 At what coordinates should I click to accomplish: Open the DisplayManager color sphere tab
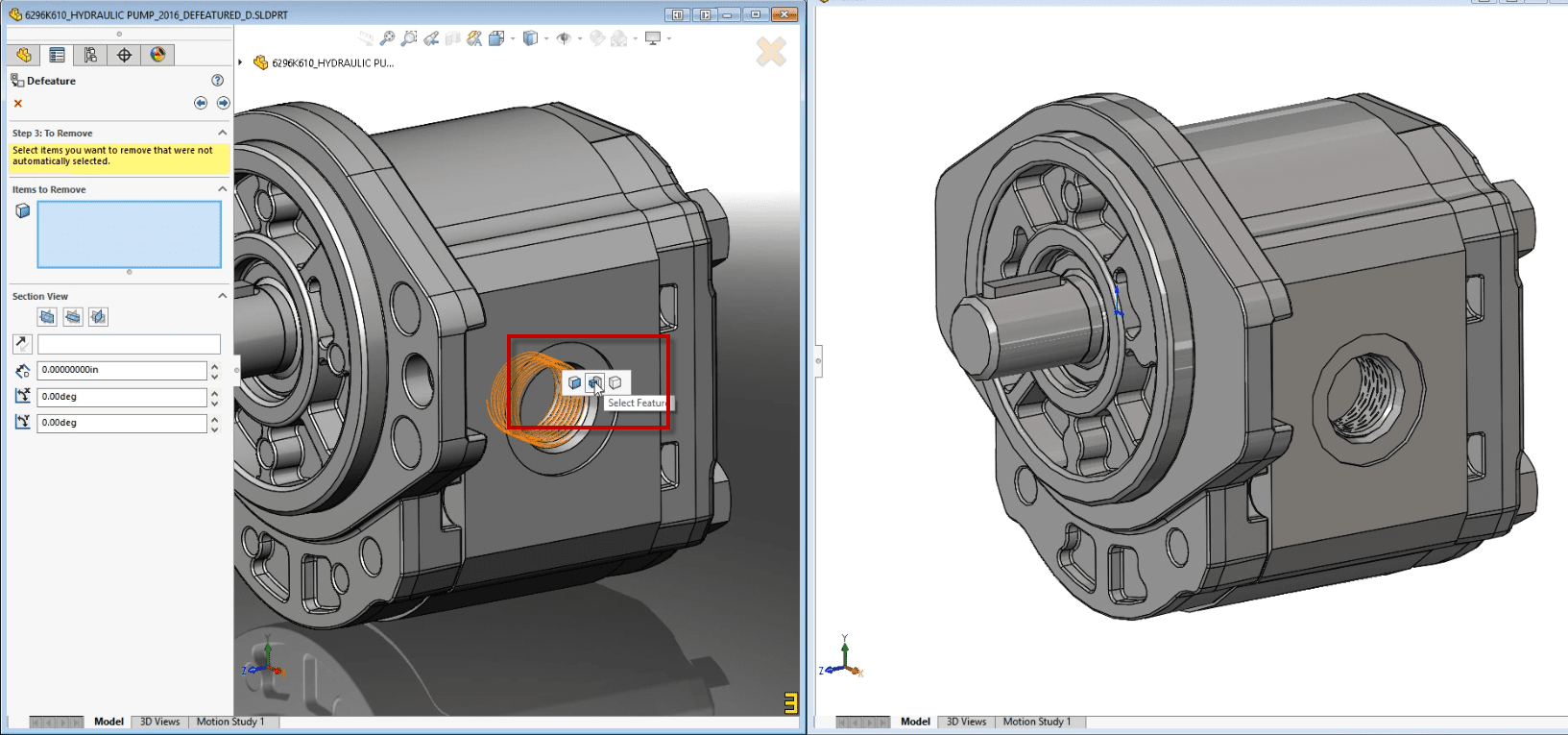coord(157,55)
